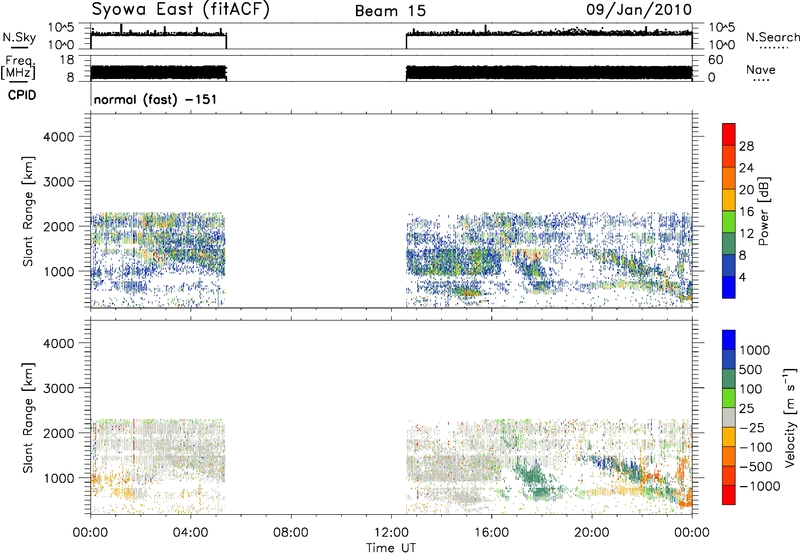Click the '10^5' tick label beside N.Search
Image resolution: width=800 pixels, height=554 pixels.
(721, 28)
